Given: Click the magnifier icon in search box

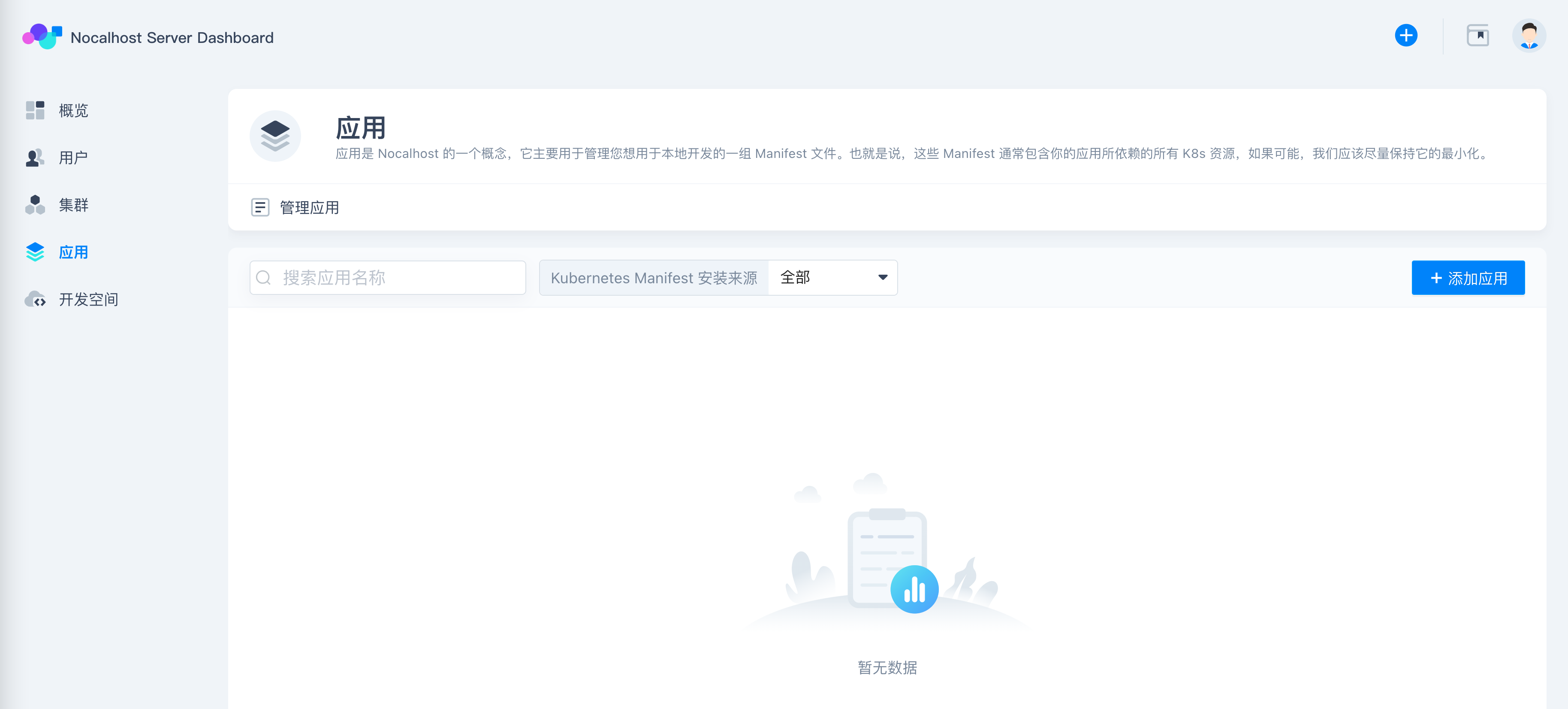Looking at the screenshot, I should click(264, 278).
